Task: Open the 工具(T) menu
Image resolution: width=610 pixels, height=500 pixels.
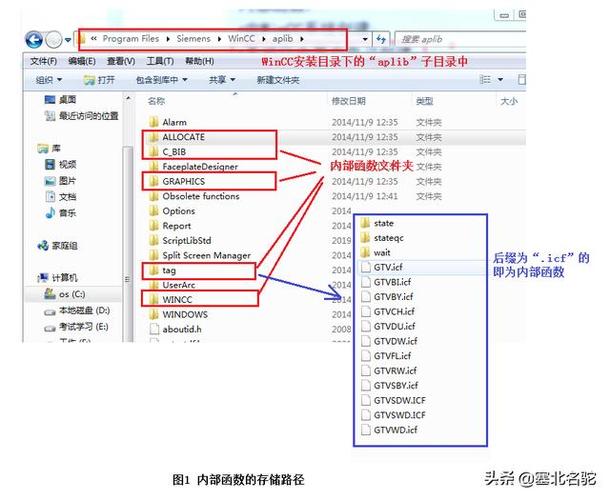Action: (x=160, y=61)
